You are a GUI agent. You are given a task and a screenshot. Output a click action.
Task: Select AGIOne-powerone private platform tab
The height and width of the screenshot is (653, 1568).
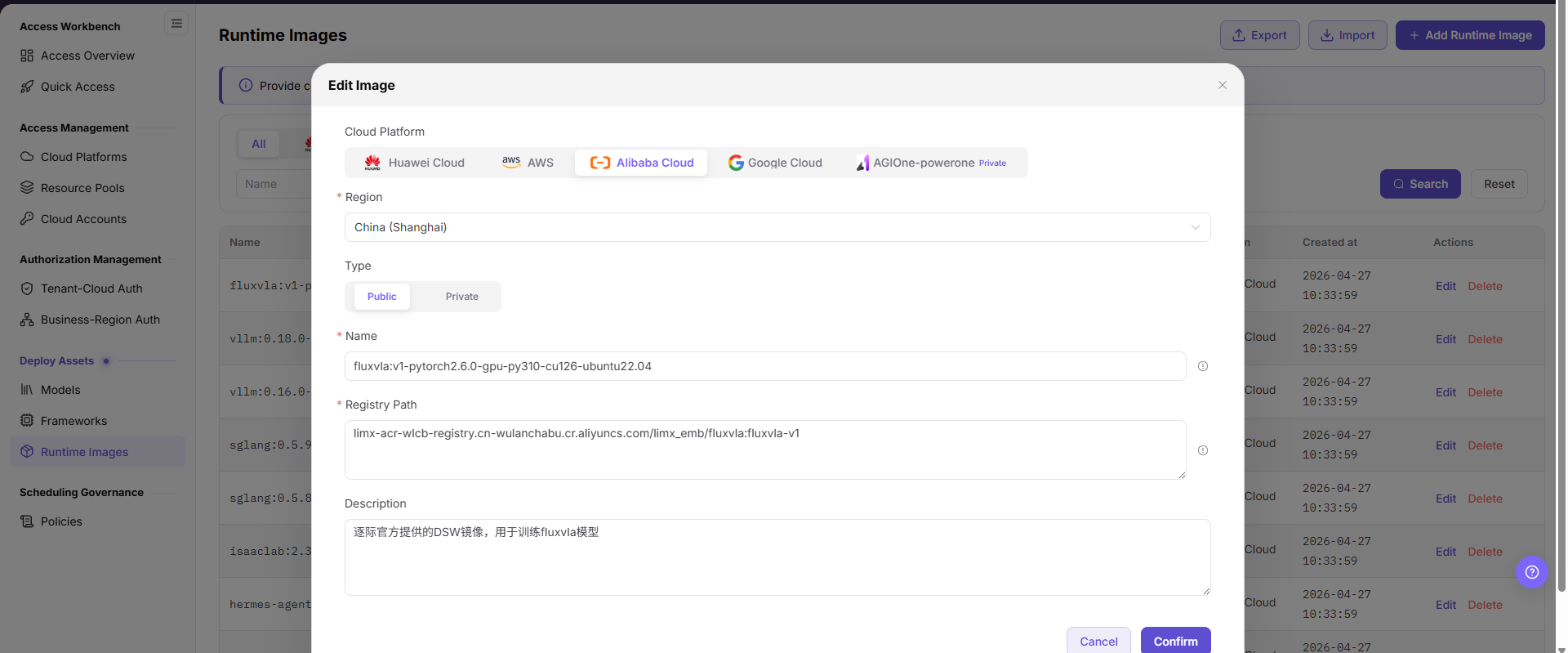click(931, 163)
